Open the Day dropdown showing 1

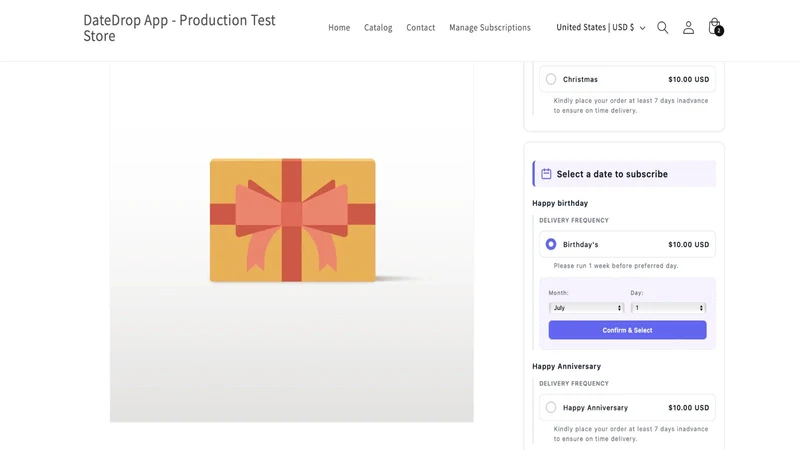click(668, 308)
